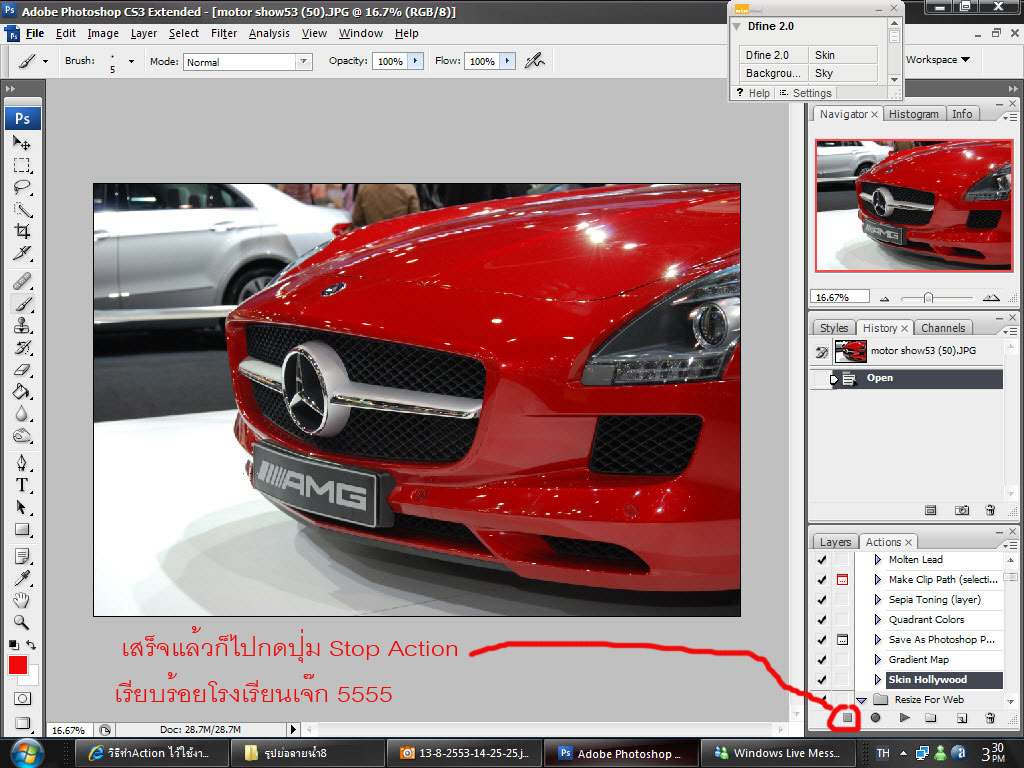
Task: Toggle dialog for Save As Photoshop action
Action: pyautogui.click(x=842, y=639)
